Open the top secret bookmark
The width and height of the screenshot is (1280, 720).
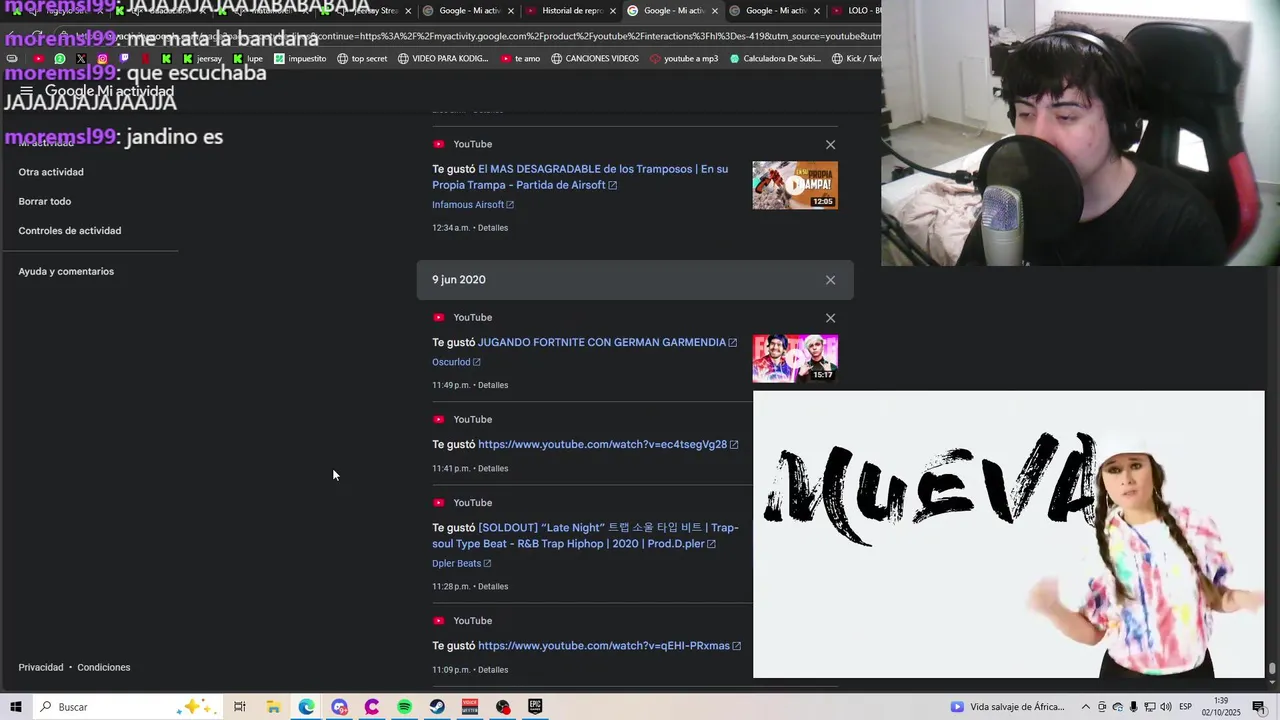coord(362,58)
